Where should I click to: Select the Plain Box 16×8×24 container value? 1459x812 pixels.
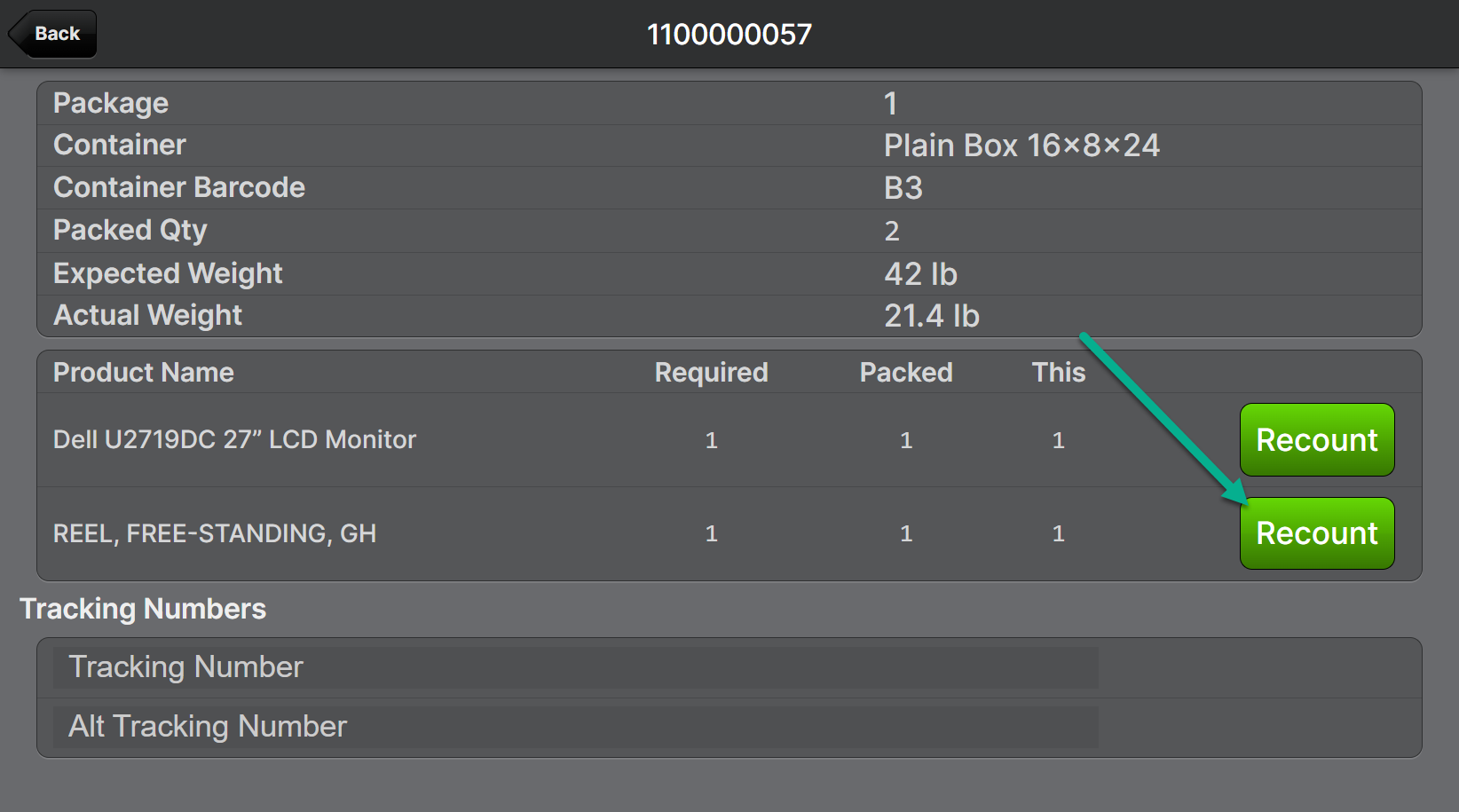click(x=1021, y=146)
